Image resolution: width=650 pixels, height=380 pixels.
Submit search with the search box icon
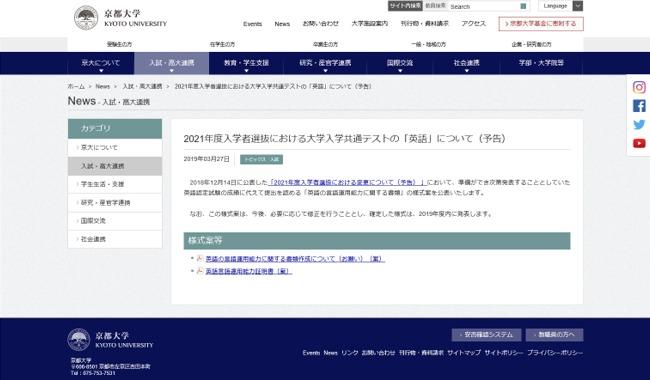523,6
